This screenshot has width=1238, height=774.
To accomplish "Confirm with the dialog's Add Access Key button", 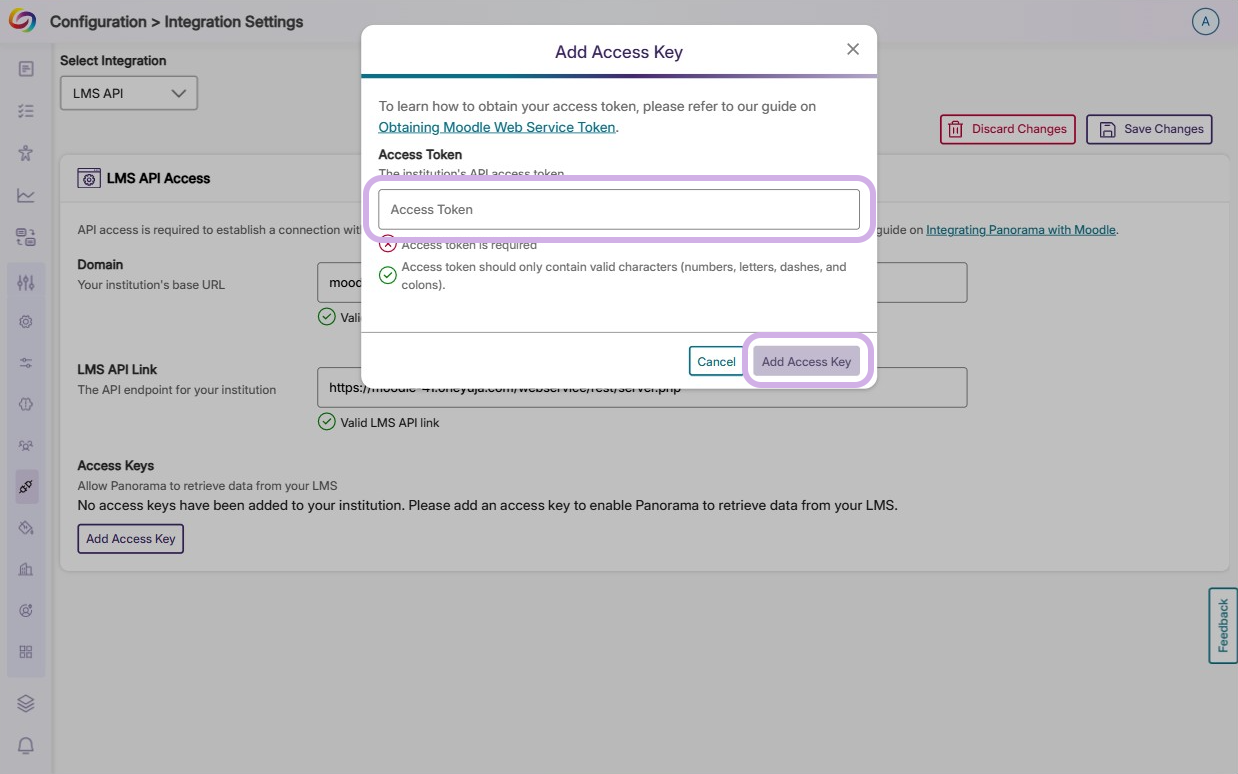I will pyautogui.click(x=806, y=361).
